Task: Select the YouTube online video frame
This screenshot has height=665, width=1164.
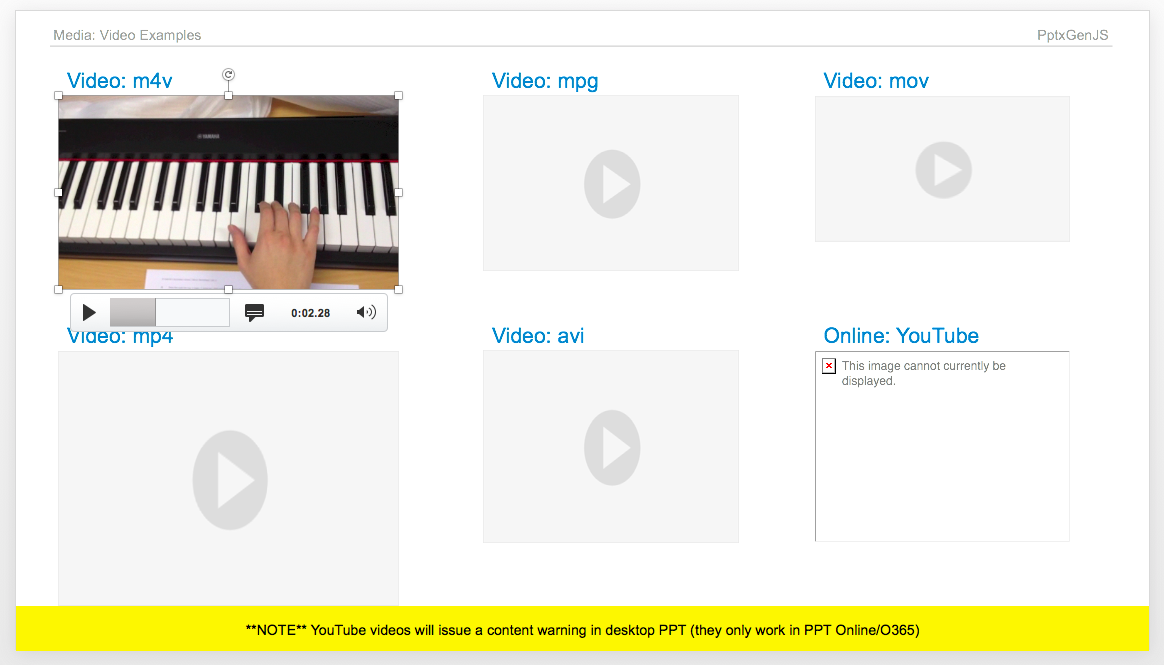Action: click(942, 446)
